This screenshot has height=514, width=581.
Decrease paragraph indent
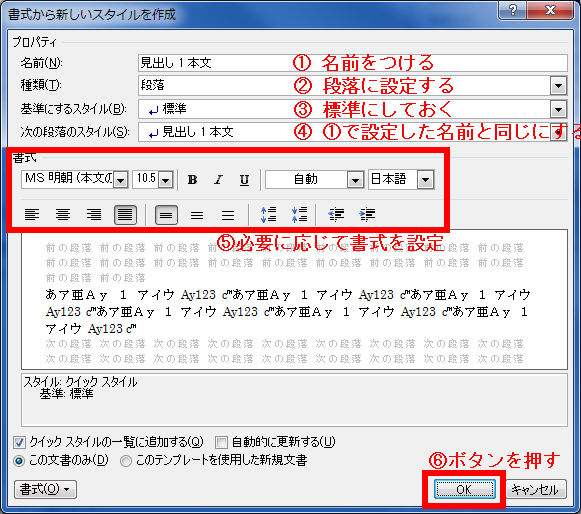pos(336,215)
